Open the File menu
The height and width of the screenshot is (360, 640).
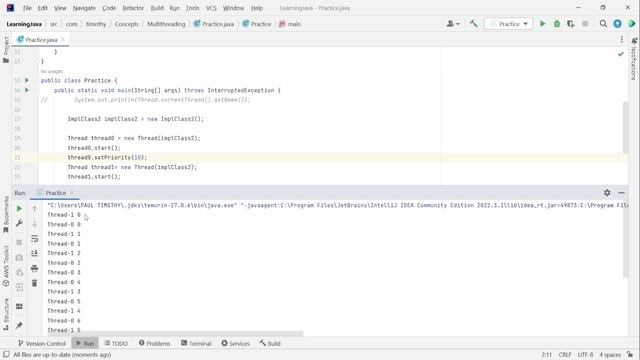click(x=27, y=8)
